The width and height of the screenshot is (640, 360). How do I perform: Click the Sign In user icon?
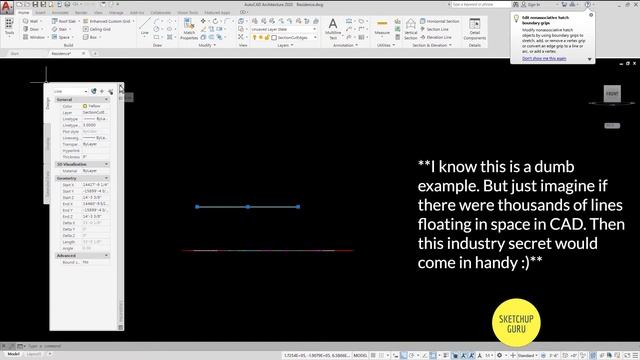[524, 4]
